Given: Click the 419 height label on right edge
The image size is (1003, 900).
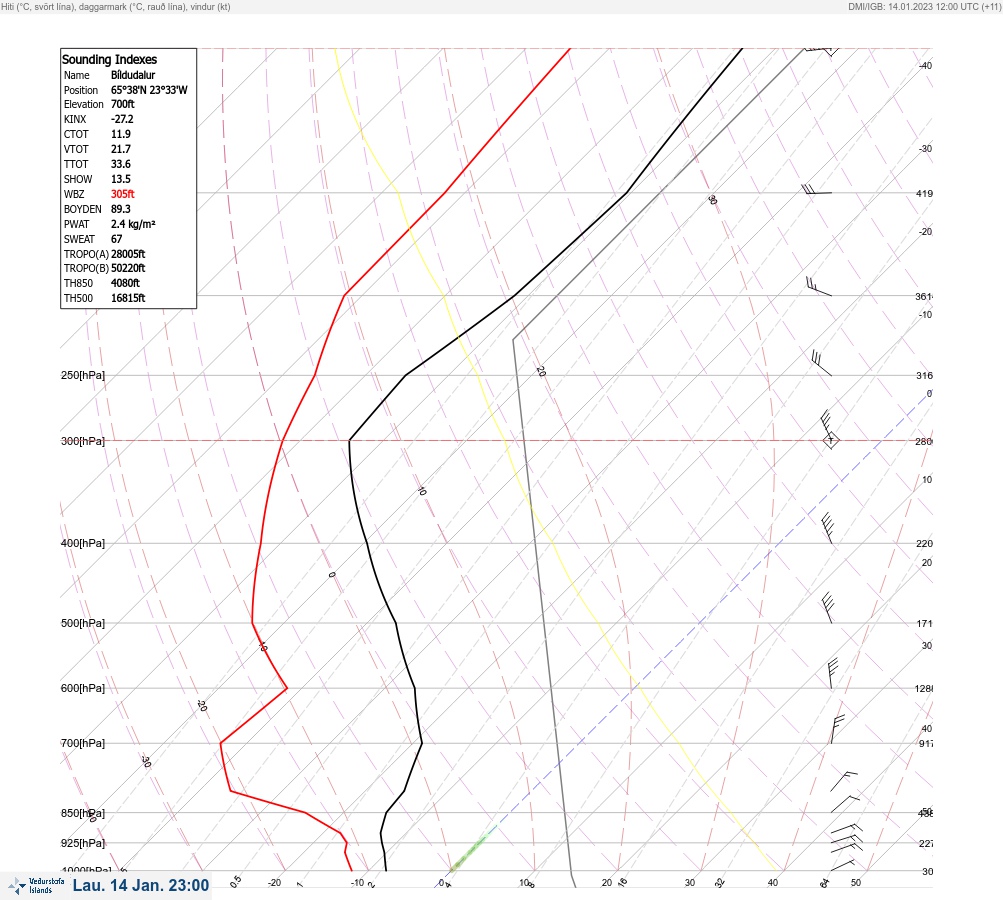Looking at the screenshot, I should (x=924, y=193).
